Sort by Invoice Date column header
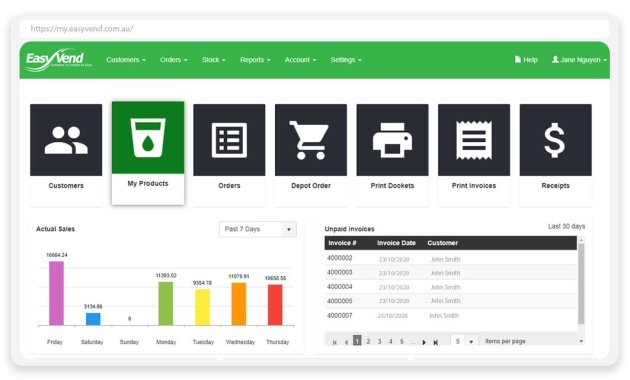The height and width of the screenshot is (380, 630). point(396,243)
